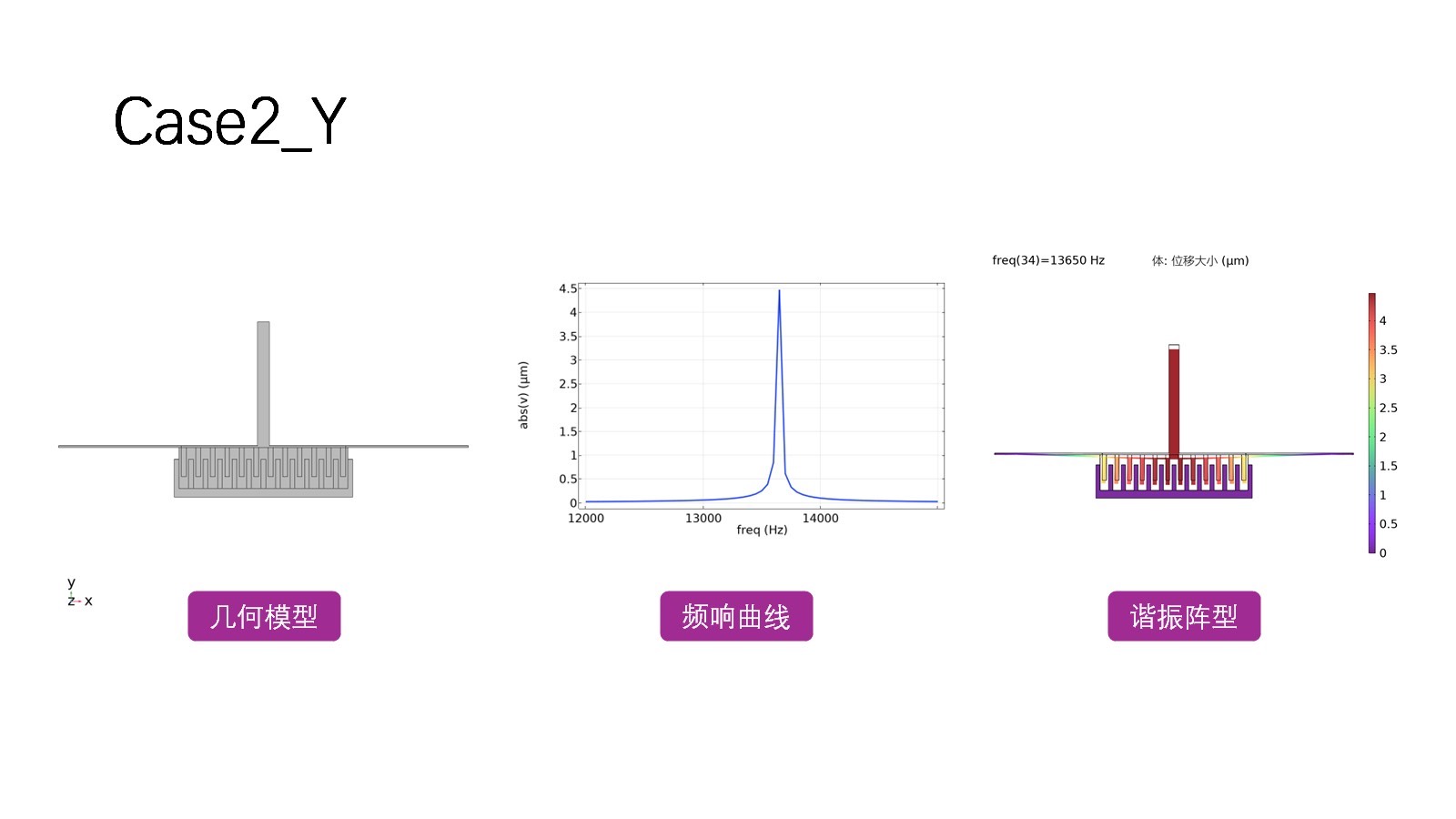Click the displacement color legend bar
This screenshot has height=819, width=1456.
coord(1372,423)
